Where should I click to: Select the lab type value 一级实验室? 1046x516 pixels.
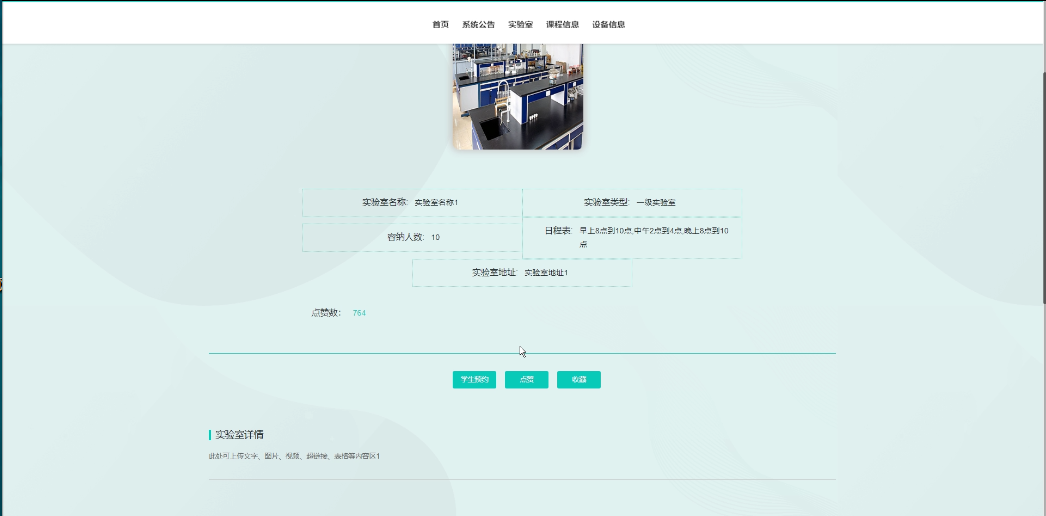(656, 203)
